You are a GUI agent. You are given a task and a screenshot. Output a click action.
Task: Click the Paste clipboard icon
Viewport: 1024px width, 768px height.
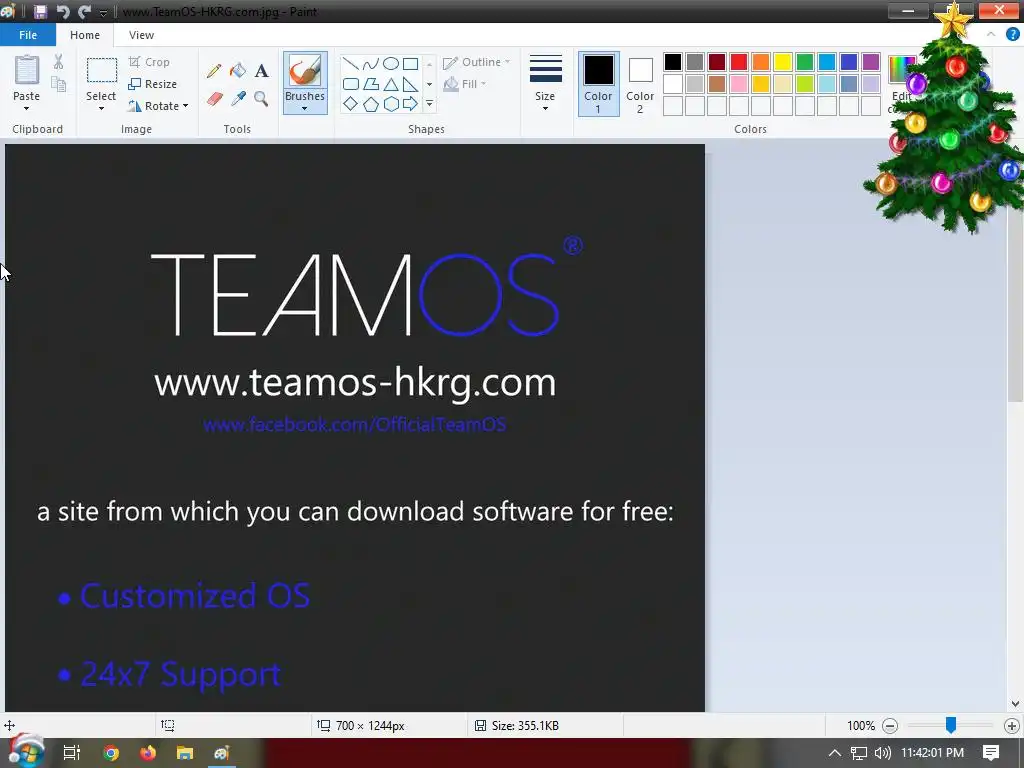[x=26, y=71]
